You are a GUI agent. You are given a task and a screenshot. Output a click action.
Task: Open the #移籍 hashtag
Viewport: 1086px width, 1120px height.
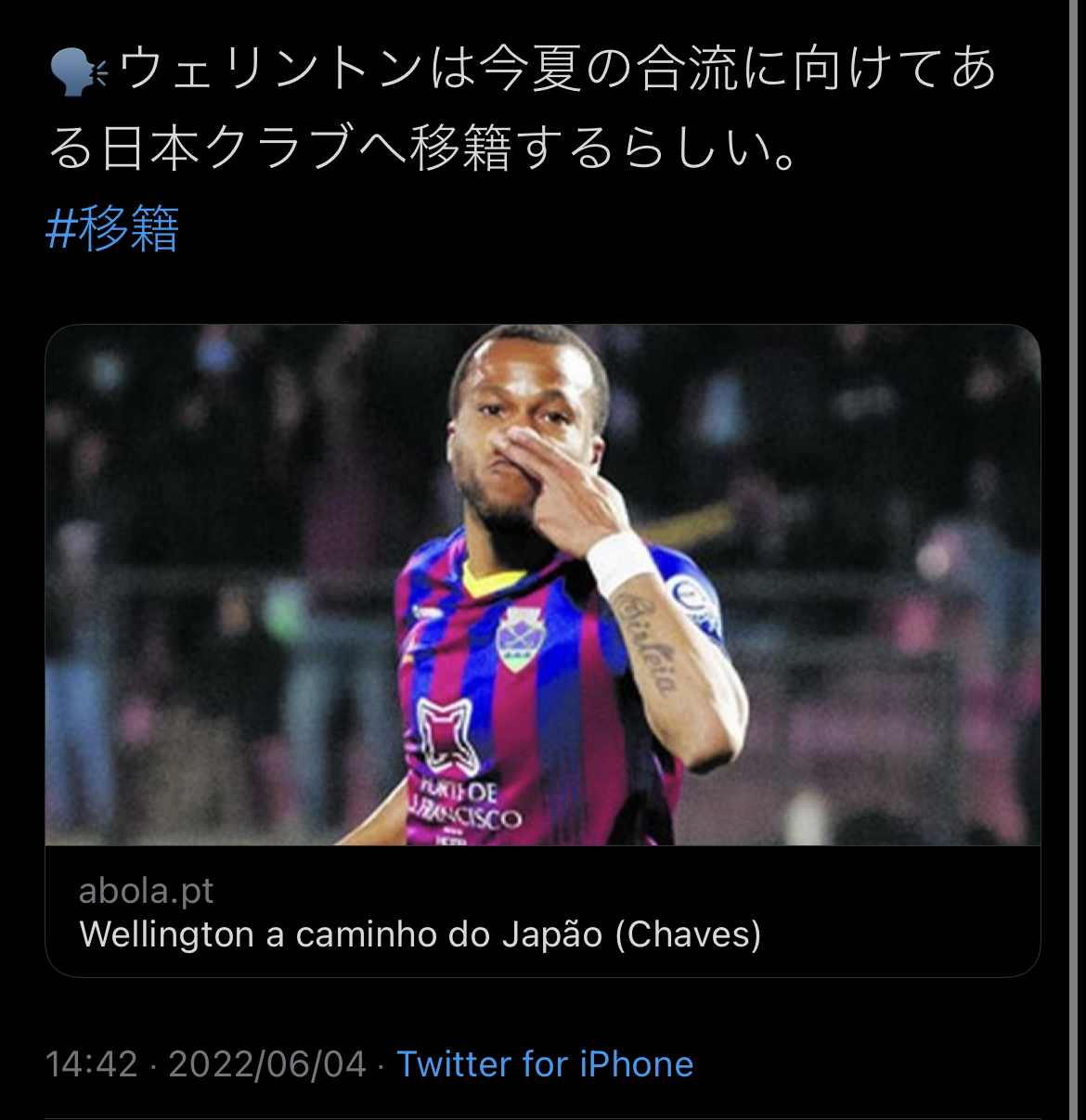112,228
